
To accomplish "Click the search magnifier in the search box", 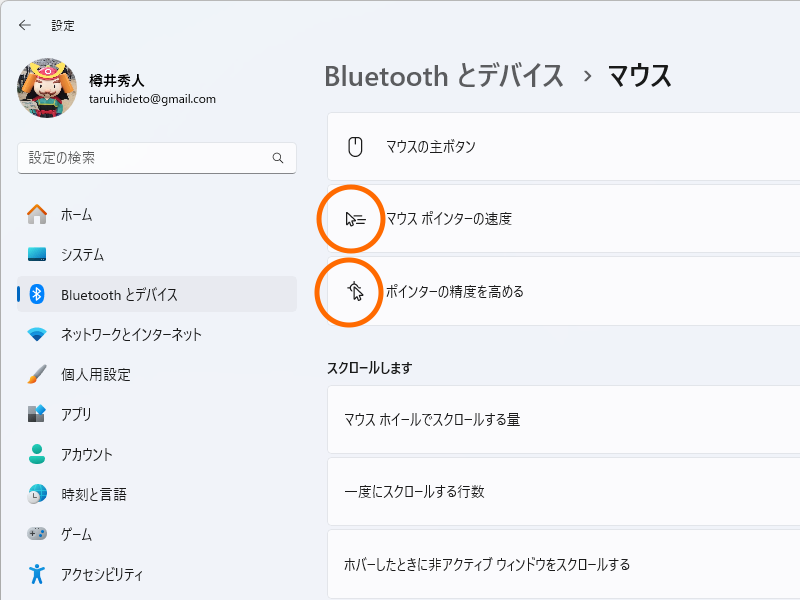I will (x=277, y=158).
